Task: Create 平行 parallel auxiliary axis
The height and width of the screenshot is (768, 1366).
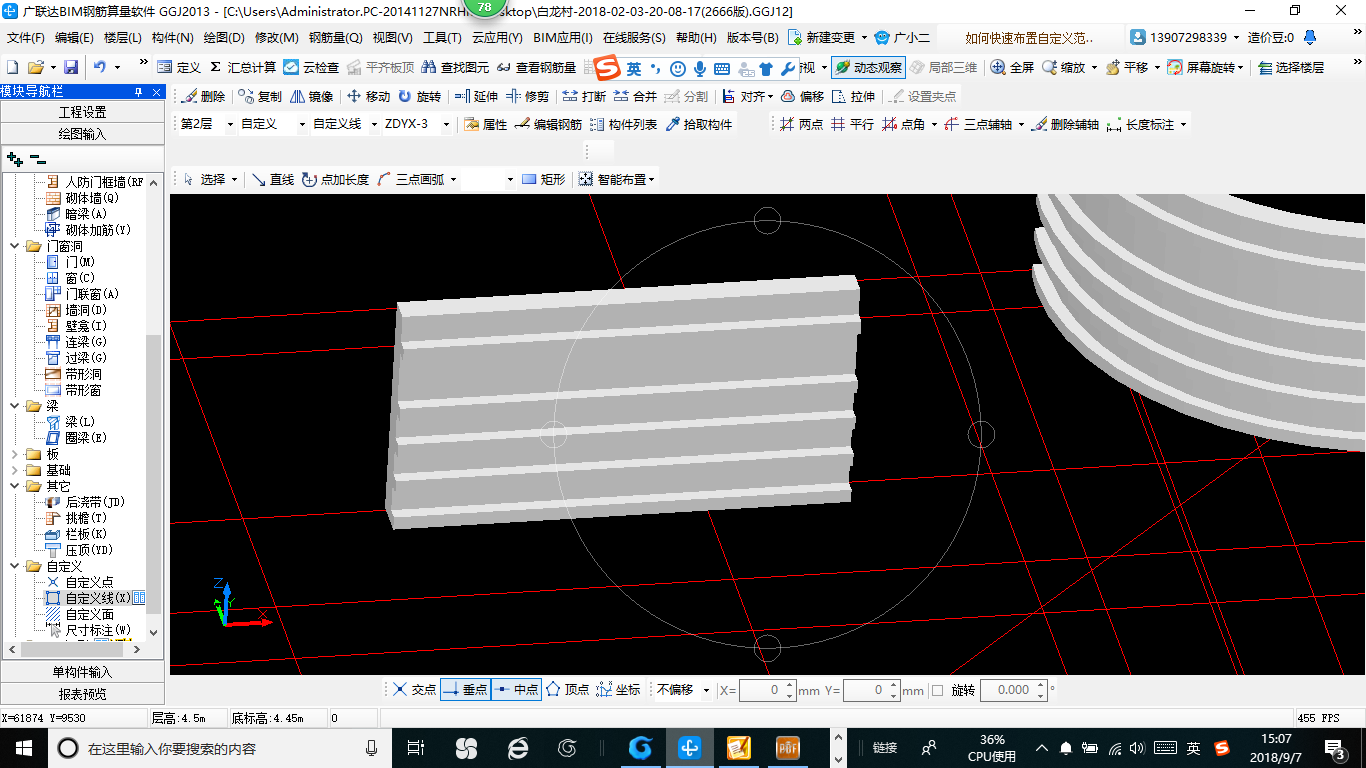Action: click(852, 125)
